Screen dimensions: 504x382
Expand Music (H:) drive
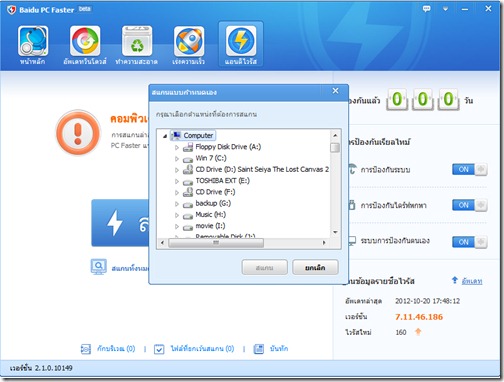[177, 215]
